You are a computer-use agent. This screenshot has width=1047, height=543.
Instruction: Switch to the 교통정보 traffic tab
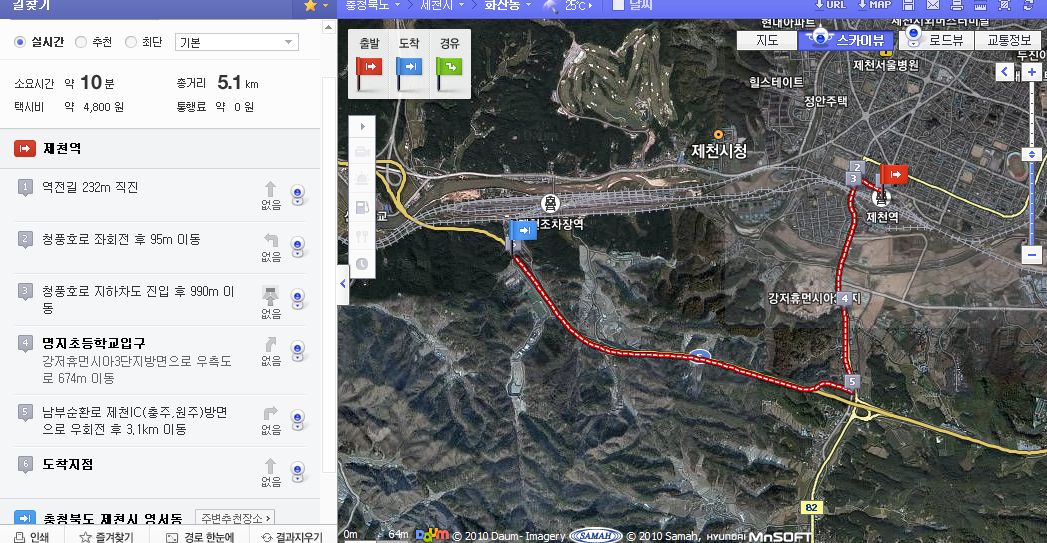1009,40
